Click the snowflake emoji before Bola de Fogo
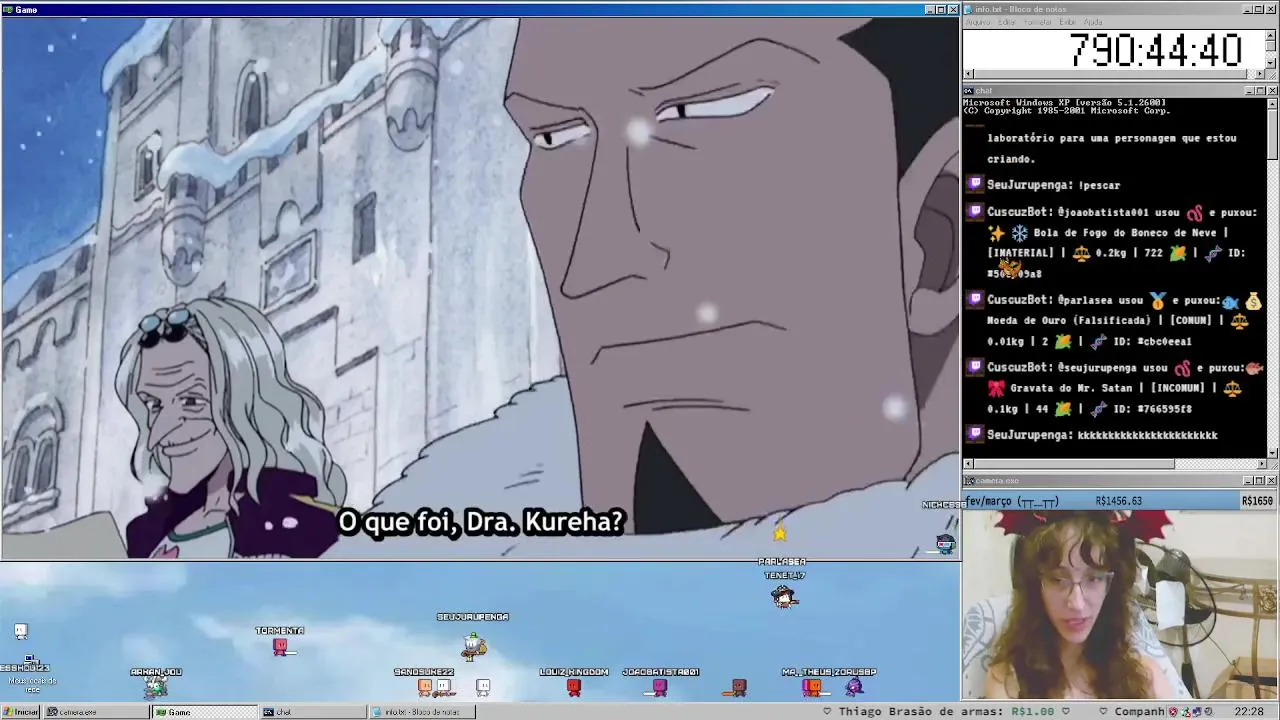Image resolution: width=1280 pixels, height=720 pixels. point(1019,233)
